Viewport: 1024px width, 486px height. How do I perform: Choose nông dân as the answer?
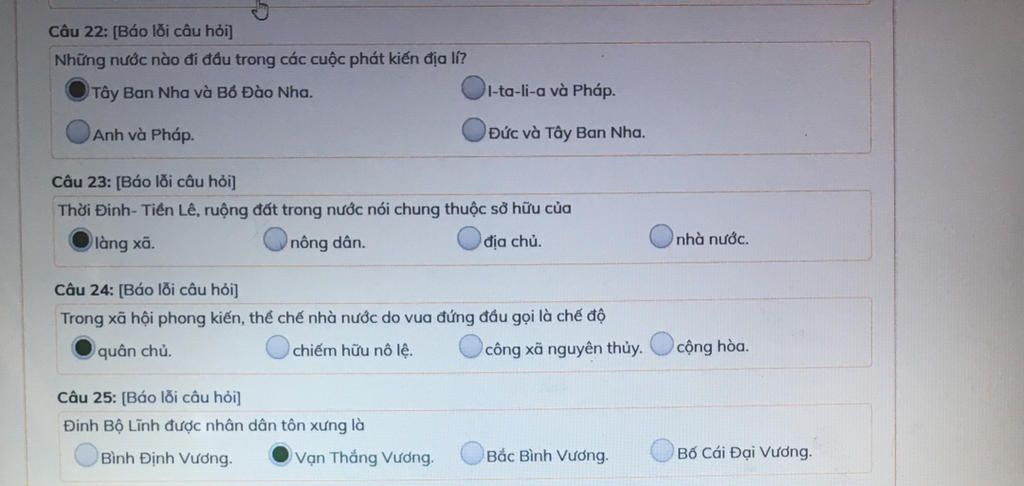pyautogui.click(x=275, y=240)
